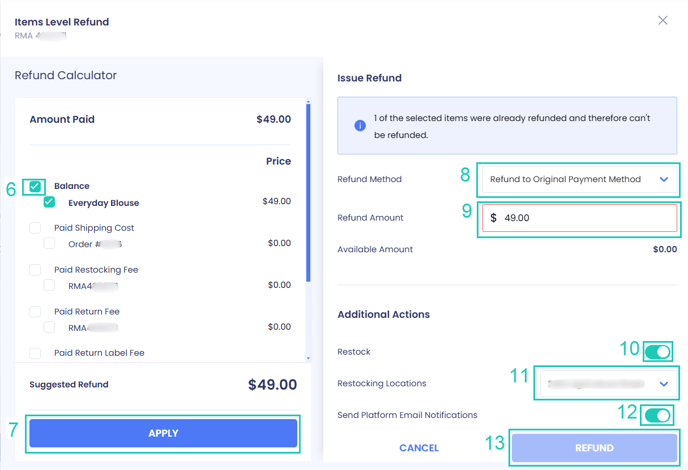Tick the Order # checkbox under shipping cost
688x470 pixels.
click(49, 244)
